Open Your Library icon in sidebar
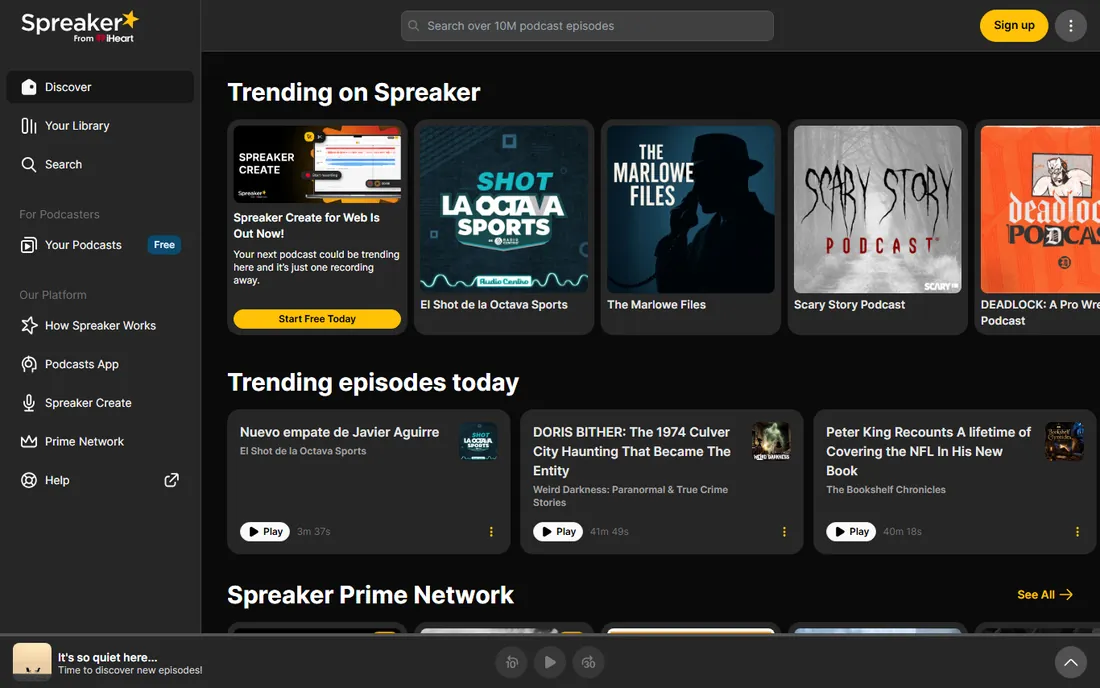 [x=29, y=126]
